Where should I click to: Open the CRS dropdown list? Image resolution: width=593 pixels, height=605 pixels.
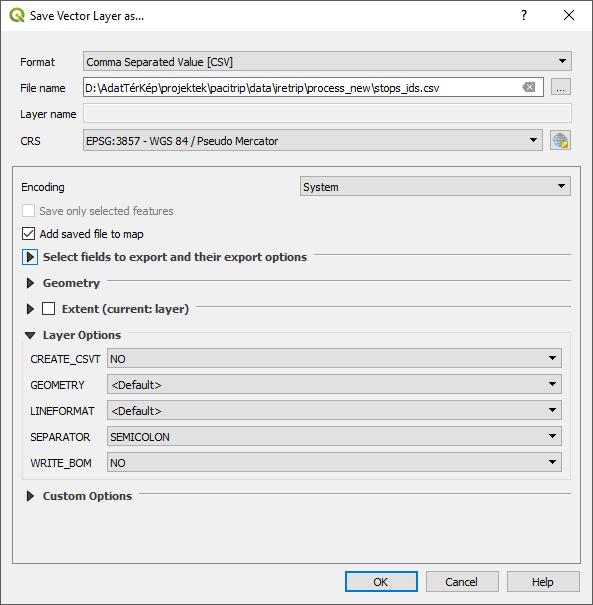[313, 140]
